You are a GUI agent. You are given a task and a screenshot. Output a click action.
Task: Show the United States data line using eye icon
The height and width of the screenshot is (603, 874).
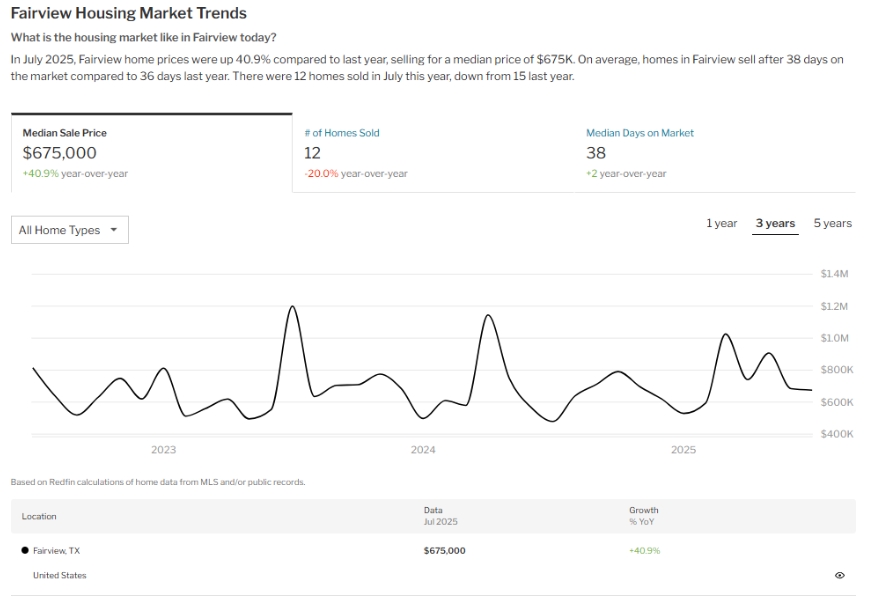[839, 575]
